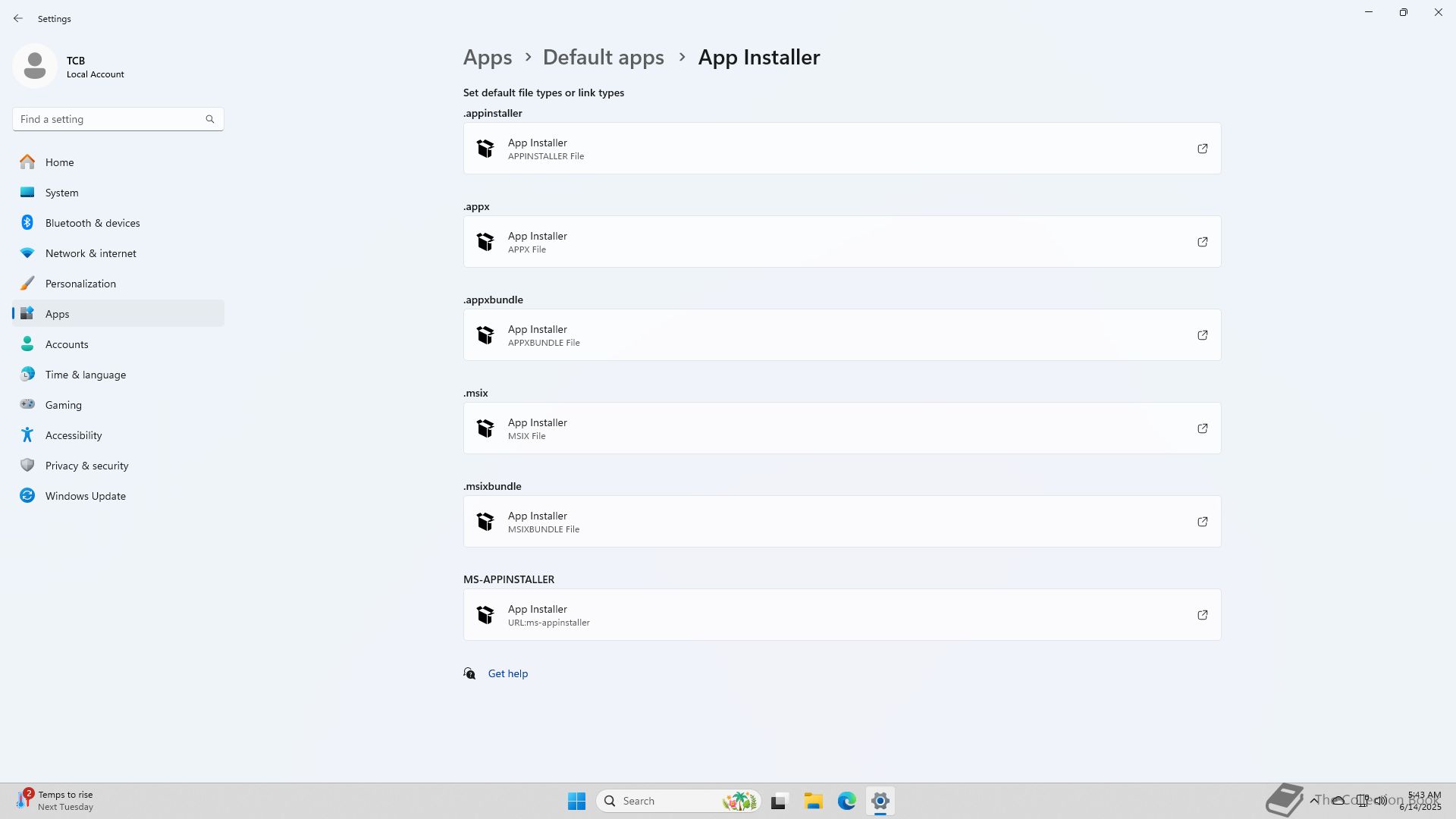Screen dimensions: 1456x819
Task: Click the search magnifier in Find a setting
Action: (210, 119)
